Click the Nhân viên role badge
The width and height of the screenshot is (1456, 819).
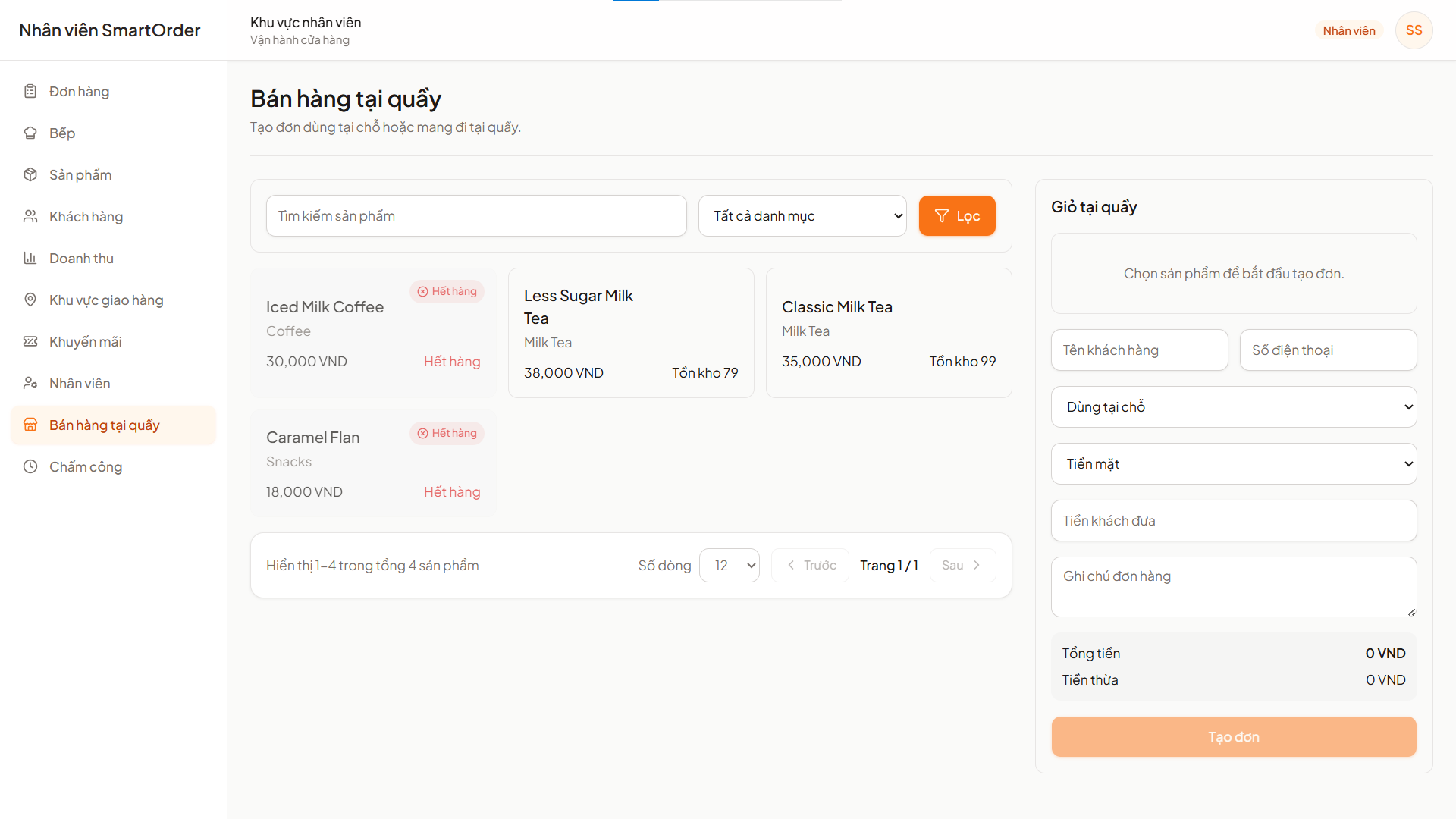1349,30
